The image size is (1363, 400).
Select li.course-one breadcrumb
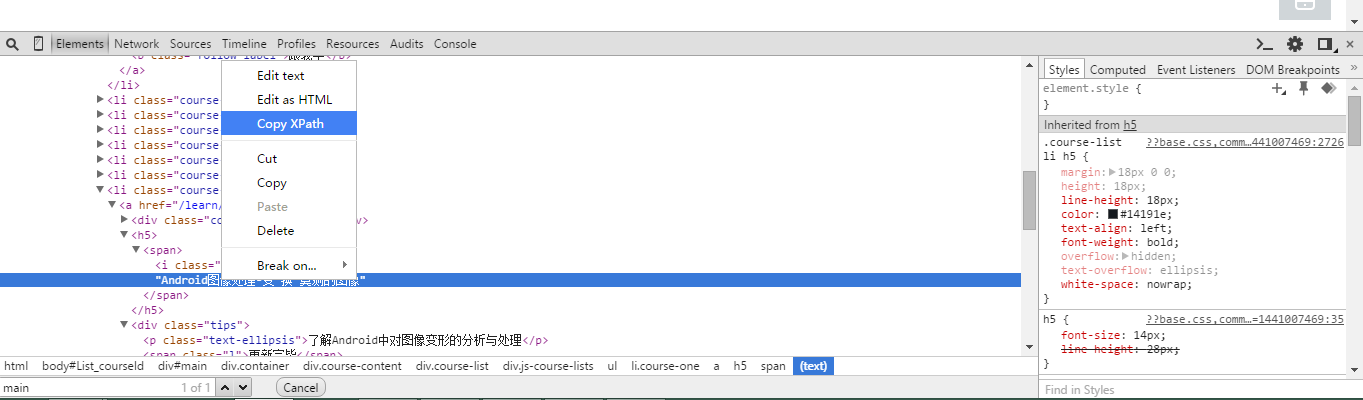click(665, 366)
